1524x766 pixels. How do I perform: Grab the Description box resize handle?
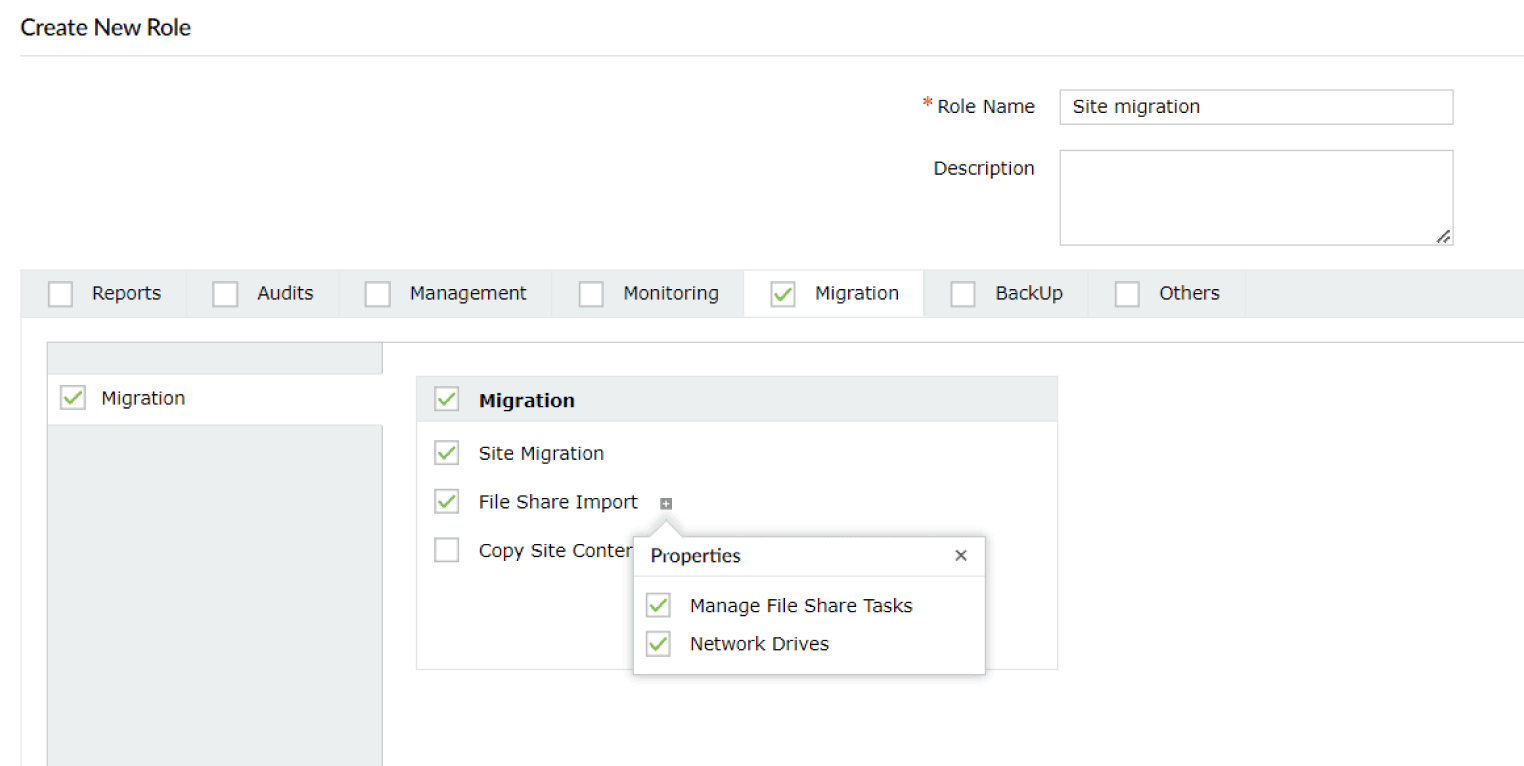tap(1443, 237)
